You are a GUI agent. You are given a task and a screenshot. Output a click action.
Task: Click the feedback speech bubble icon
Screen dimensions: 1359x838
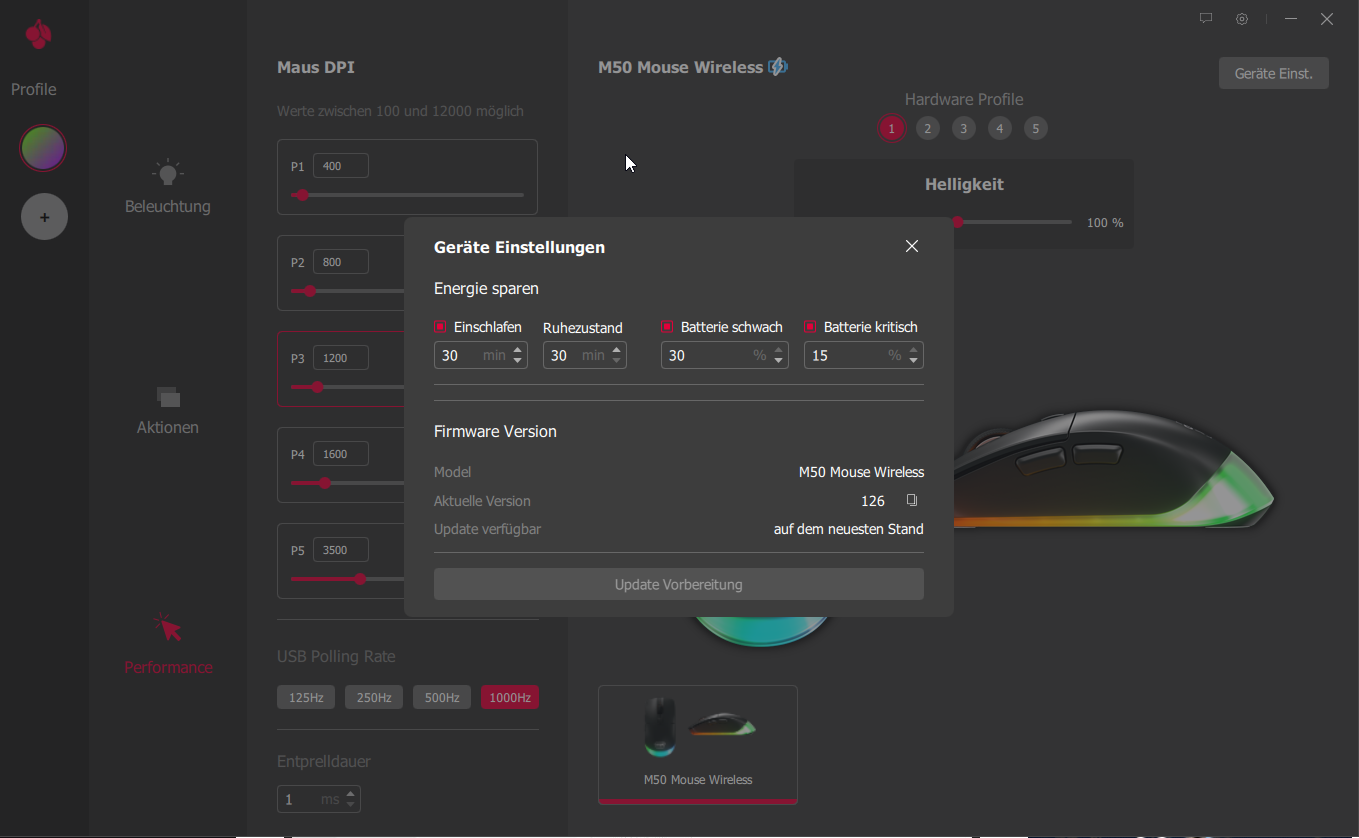(x=1206, y=18)
